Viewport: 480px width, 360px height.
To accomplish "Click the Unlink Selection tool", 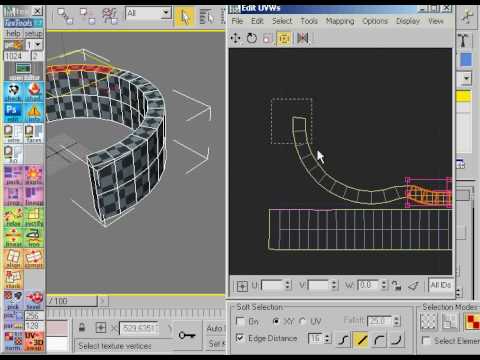I will coord(88,16).
